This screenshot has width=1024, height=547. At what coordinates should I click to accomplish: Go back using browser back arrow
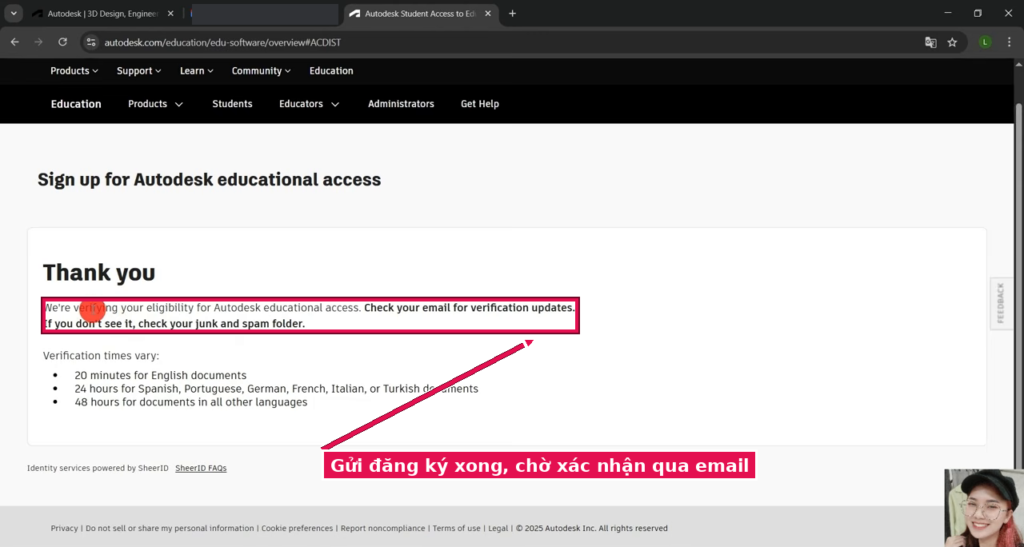(x=14, y=42)
